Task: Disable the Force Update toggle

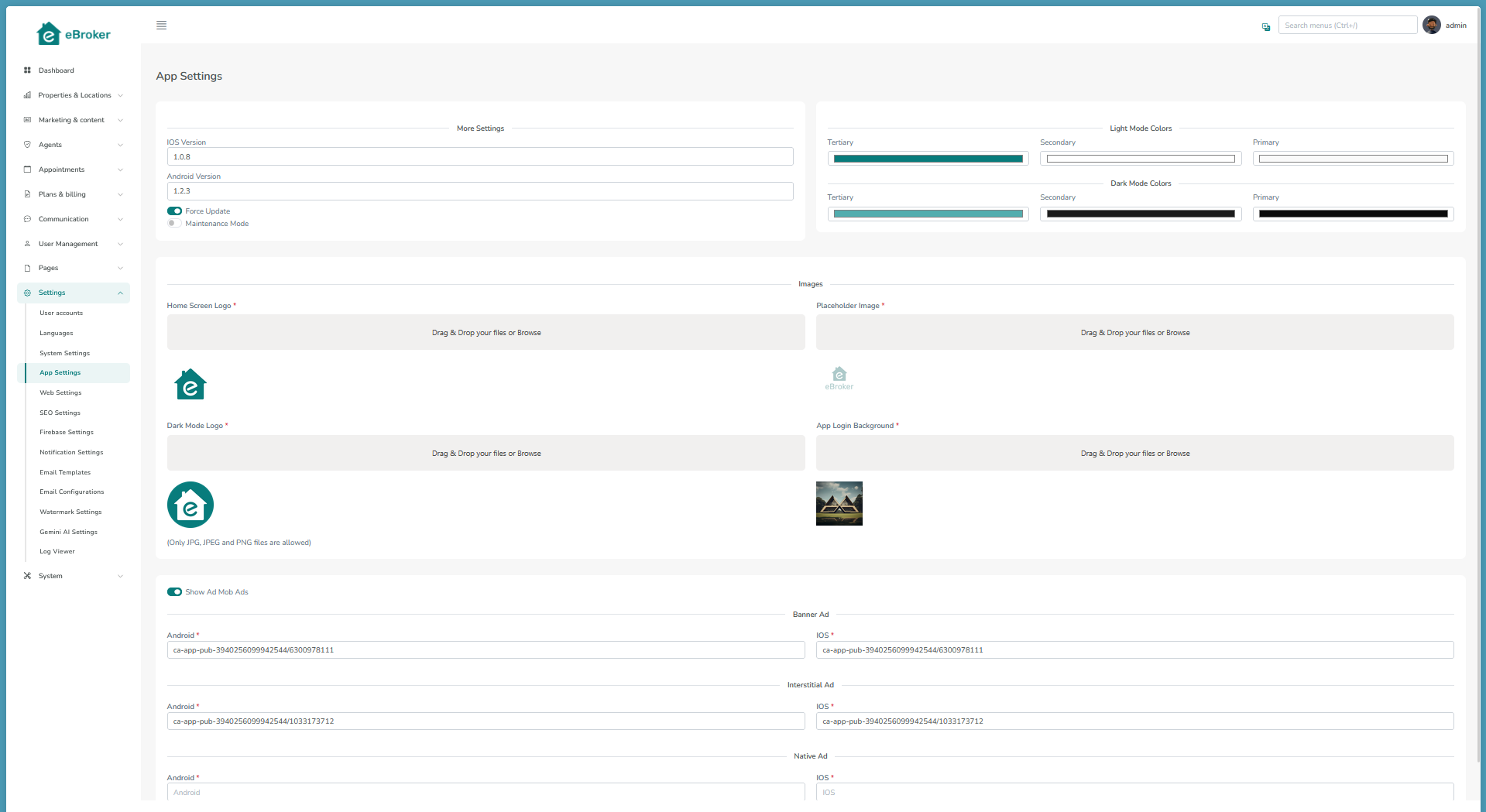Action: tap(174, 211)
